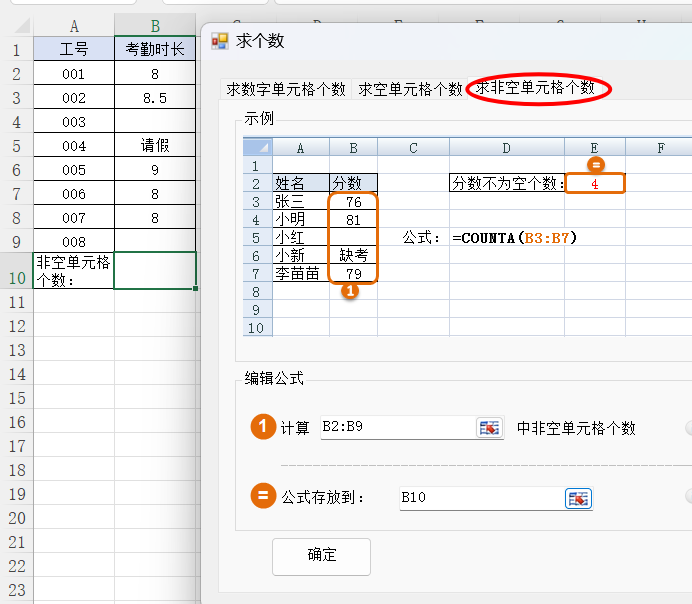The height and width of the screenshot is (604, 692).
Task: Select column B header in worksheet
Action: tap(155, 26)
